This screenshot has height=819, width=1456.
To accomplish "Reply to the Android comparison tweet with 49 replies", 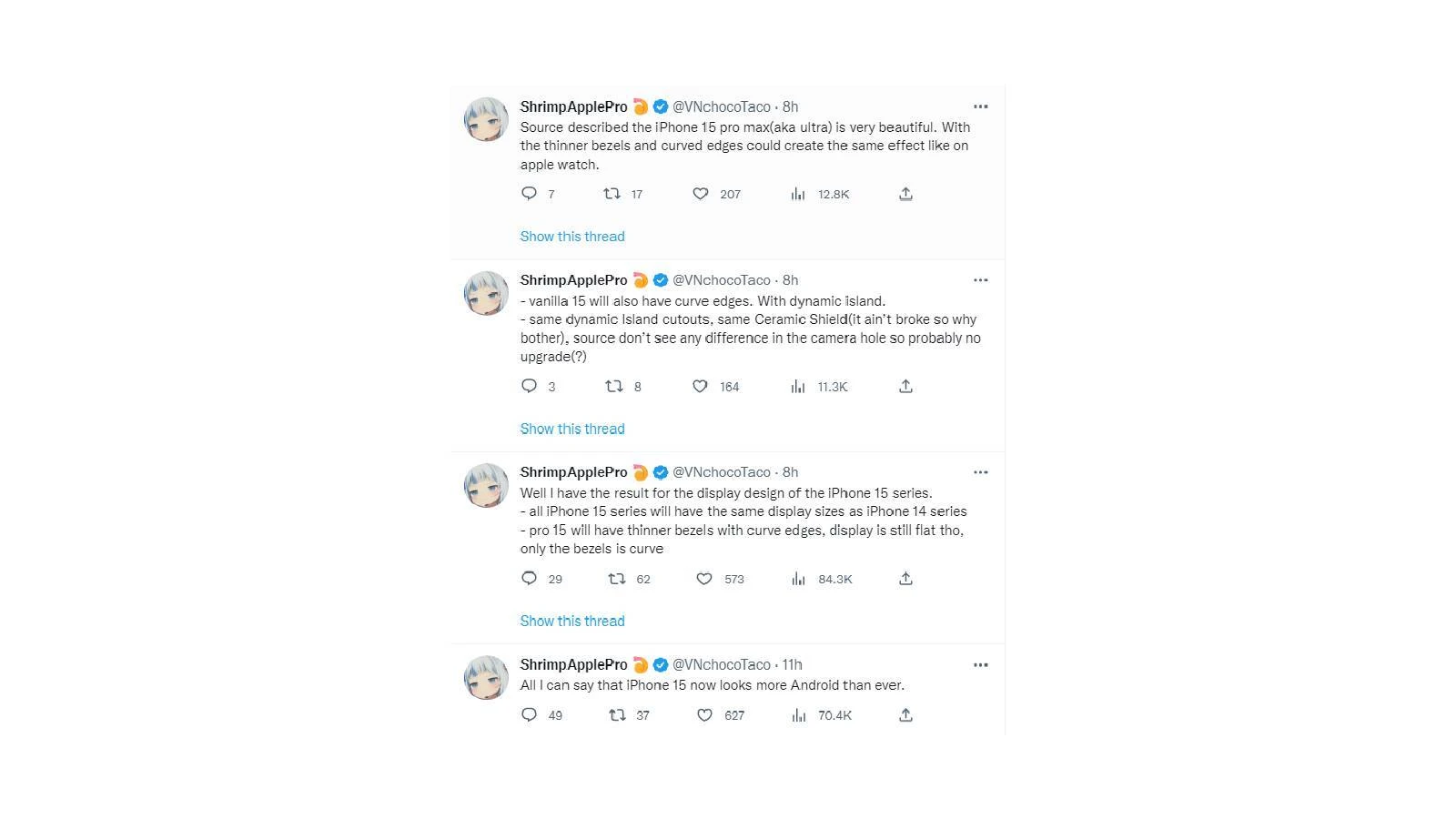I will [529, 715].
